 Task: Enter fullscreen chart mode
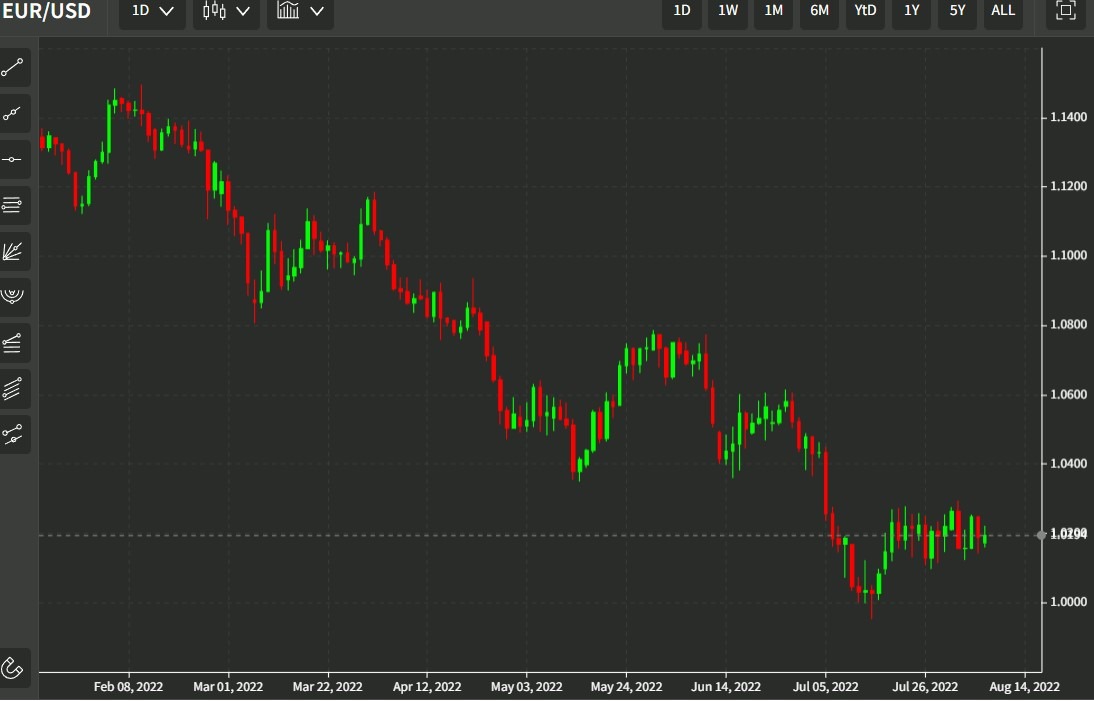[x=1065, y=10]
